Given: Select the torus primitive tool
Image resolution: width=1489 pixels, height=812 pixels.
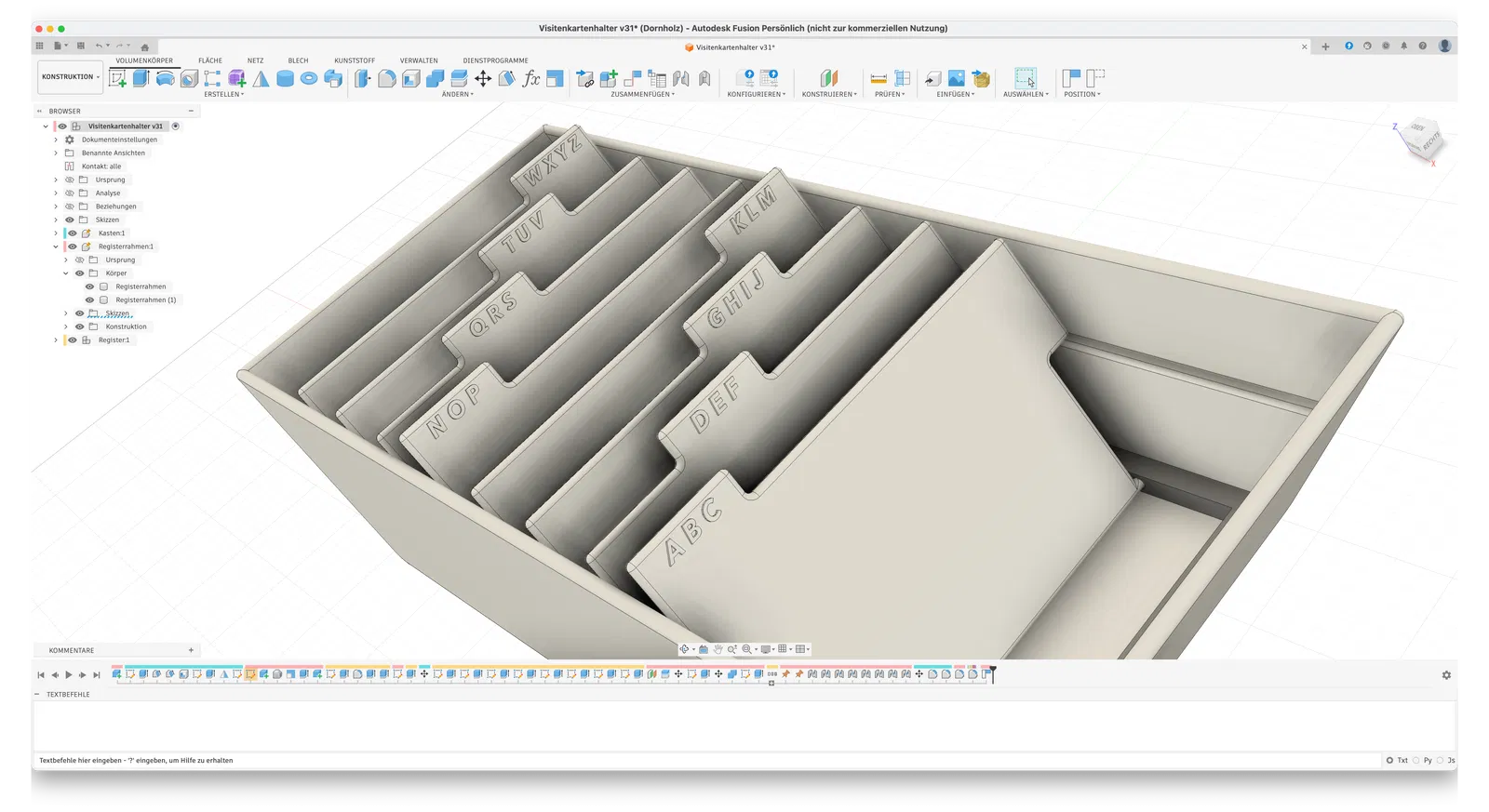Looking at the screenshot, I should [309, 79].
